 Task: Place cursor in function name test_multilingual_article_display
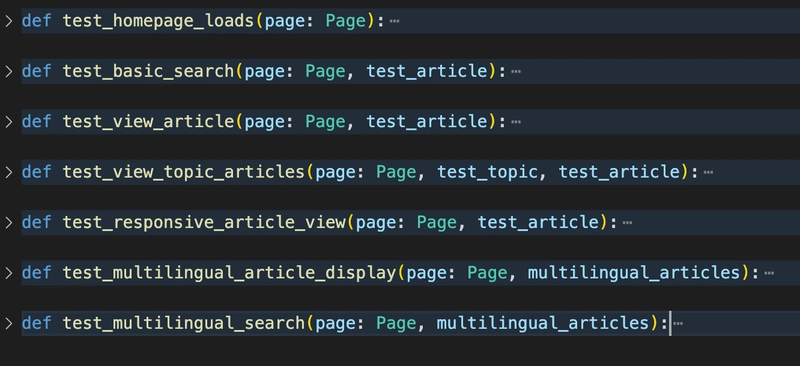pyautogui.click(x=229, y=273)
